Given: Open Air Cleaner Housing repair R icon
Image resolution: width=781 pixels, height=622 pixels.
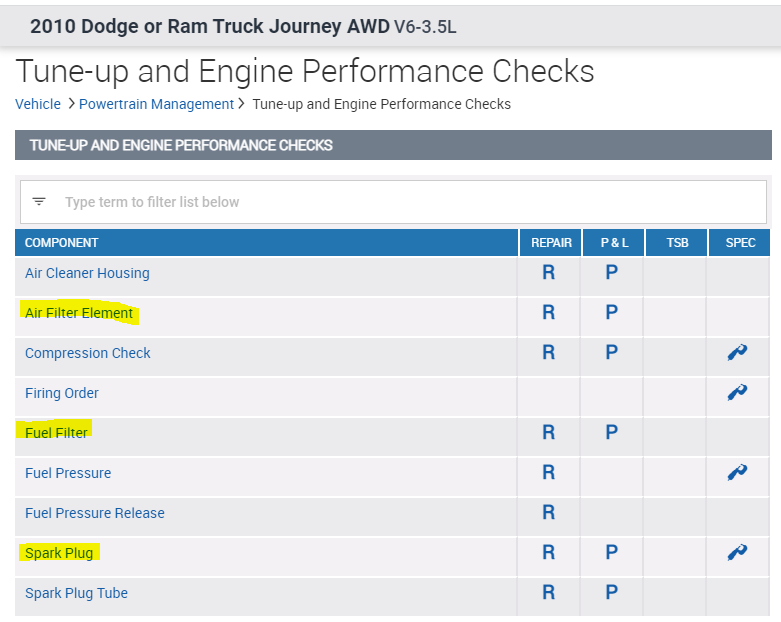Looking at the screenshot, I should [548, 273].
